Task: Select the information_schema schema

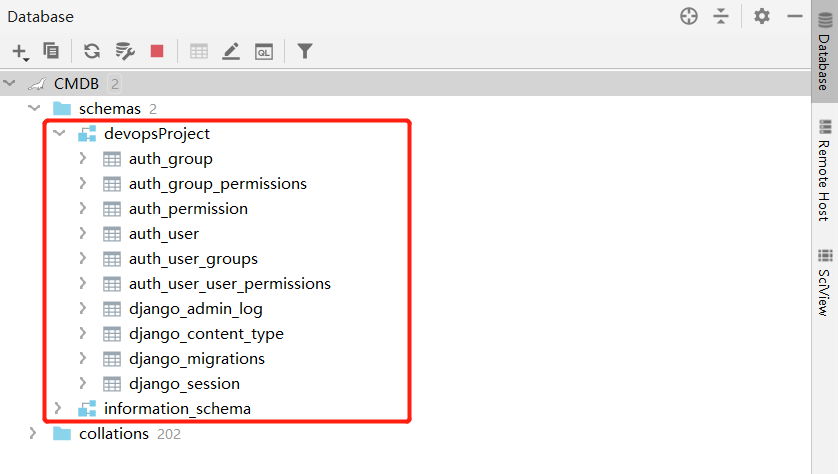Action: tap(177, 409)
